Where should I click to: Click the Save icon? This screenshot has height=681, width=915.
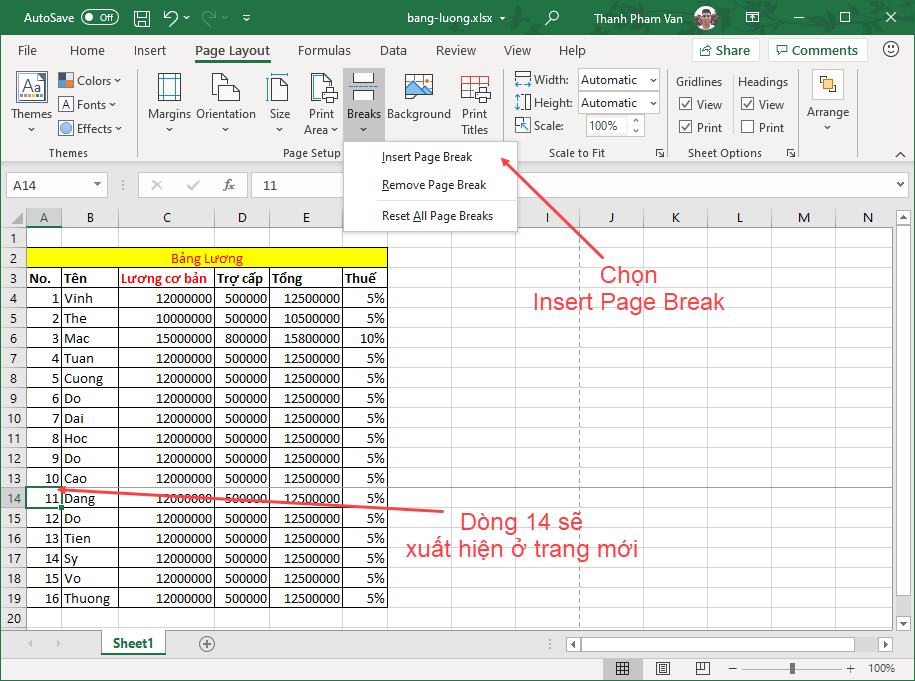pyautogui.click(x=142, y=18)
